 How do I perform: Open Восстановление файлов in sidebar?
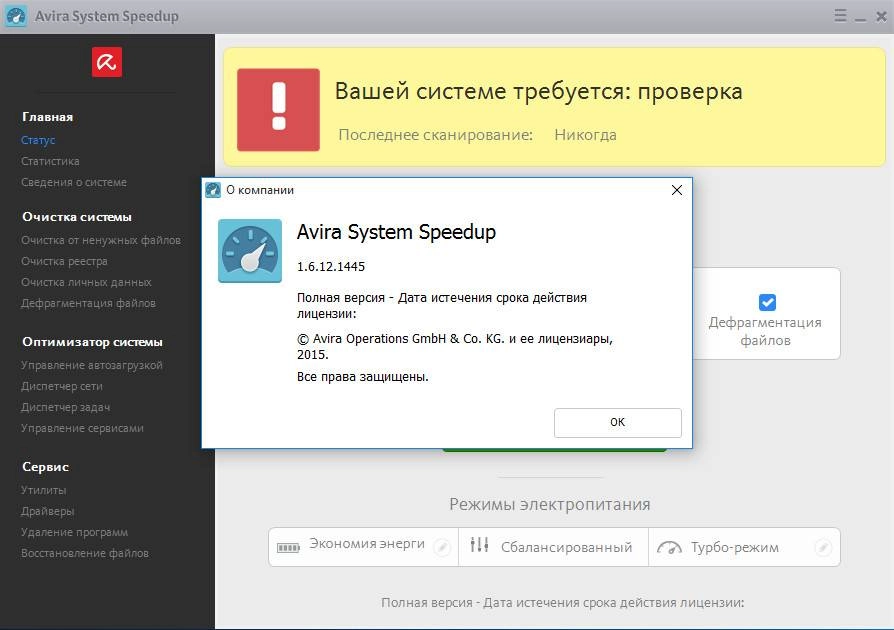tap(85, 554)
